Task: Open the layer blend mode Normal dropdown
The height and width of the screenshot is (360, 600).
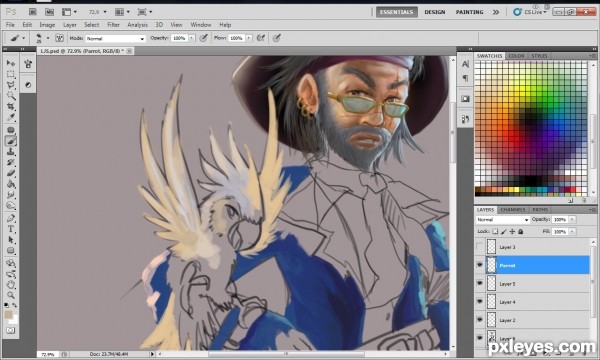Action: tap(503, 220)
